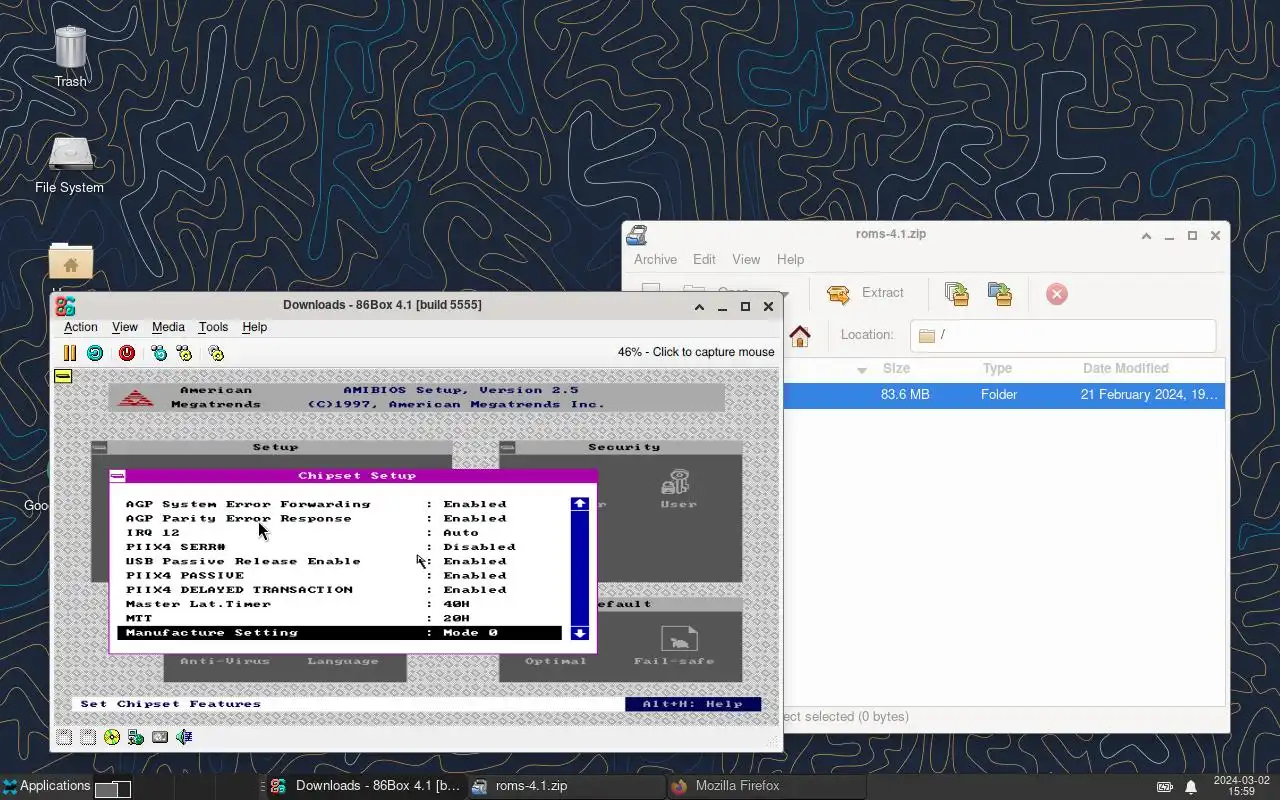Select AGP System Error Forwarding row
This screenshot has width=1280, height=800.
(x=339, y=504)
